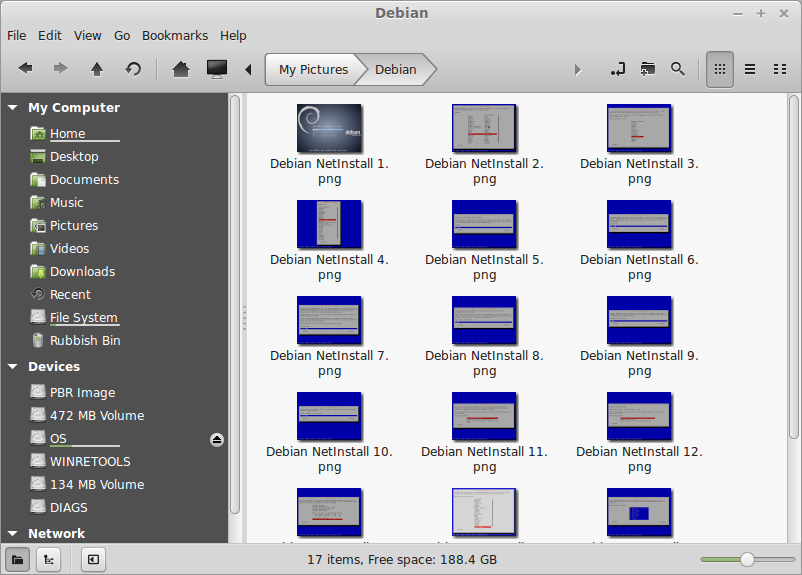Image resolution: width=802 pixels, height=575 pixels.
Task: Collapse the My Computer section
Action: [x=13, y=107]
